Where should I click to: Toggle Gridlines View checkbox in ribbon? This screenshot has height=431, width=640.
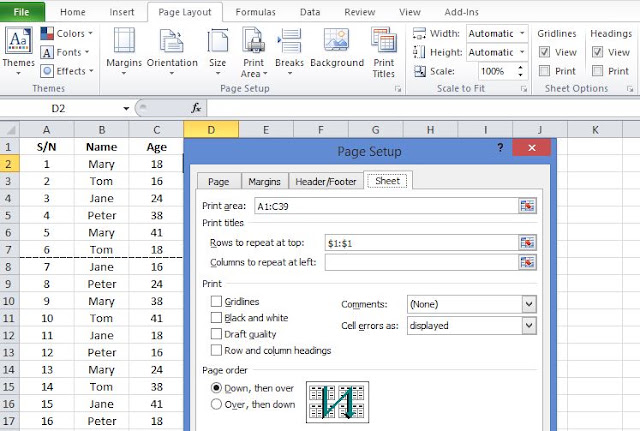coord(544,52)
